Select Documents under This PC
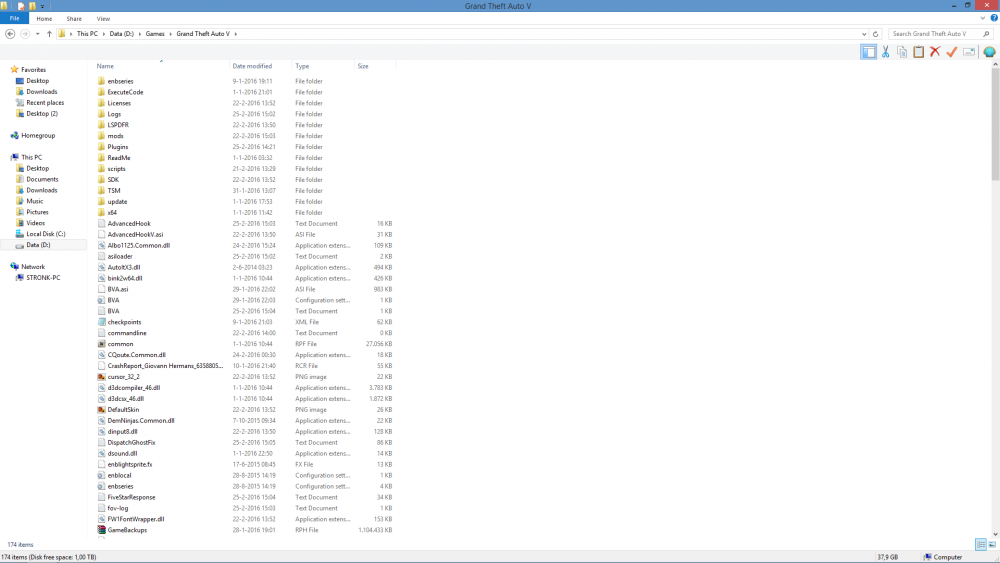Screen dimensions: 1000x563 (42, 179)
